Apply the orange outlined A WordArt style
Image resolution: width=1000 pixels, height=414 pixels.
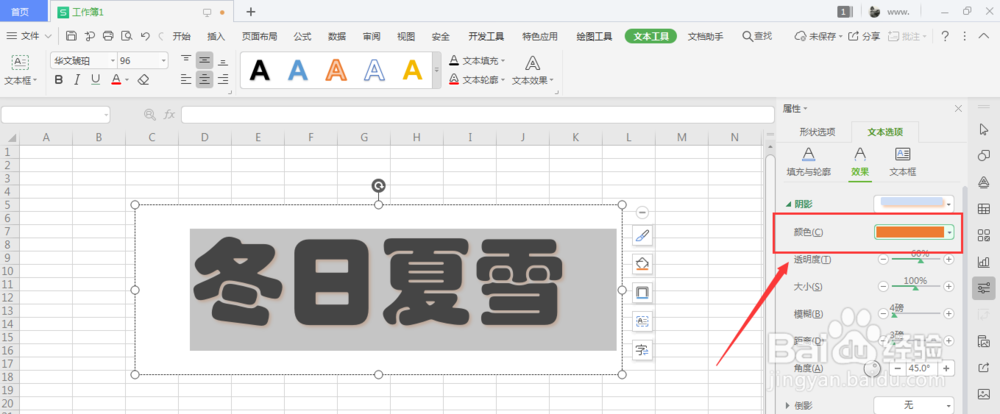coord(336,70)
